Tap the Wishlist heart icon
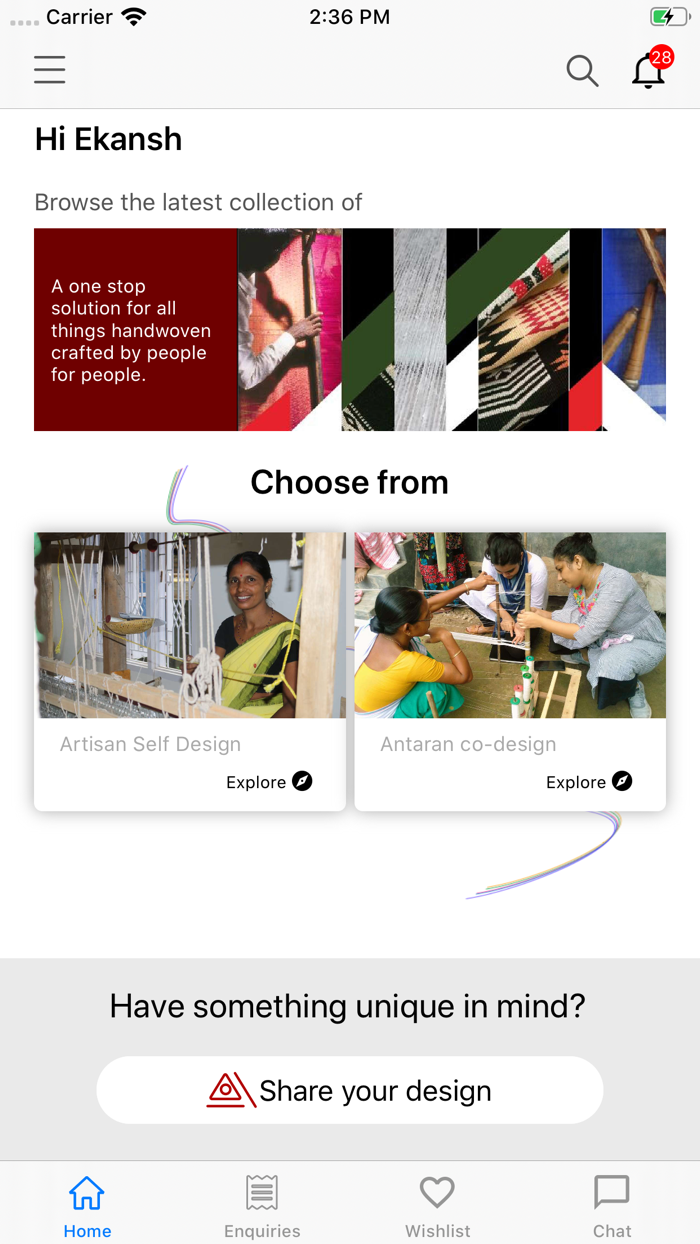The height and width of the screenshot is (1244, 700). coord(437,1192)
